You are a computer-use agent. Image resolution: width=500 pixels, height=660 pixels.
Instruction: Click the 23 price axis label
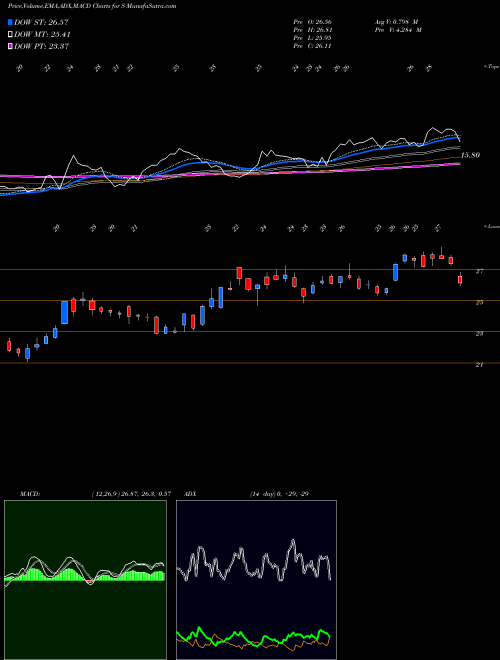[479, 334]
